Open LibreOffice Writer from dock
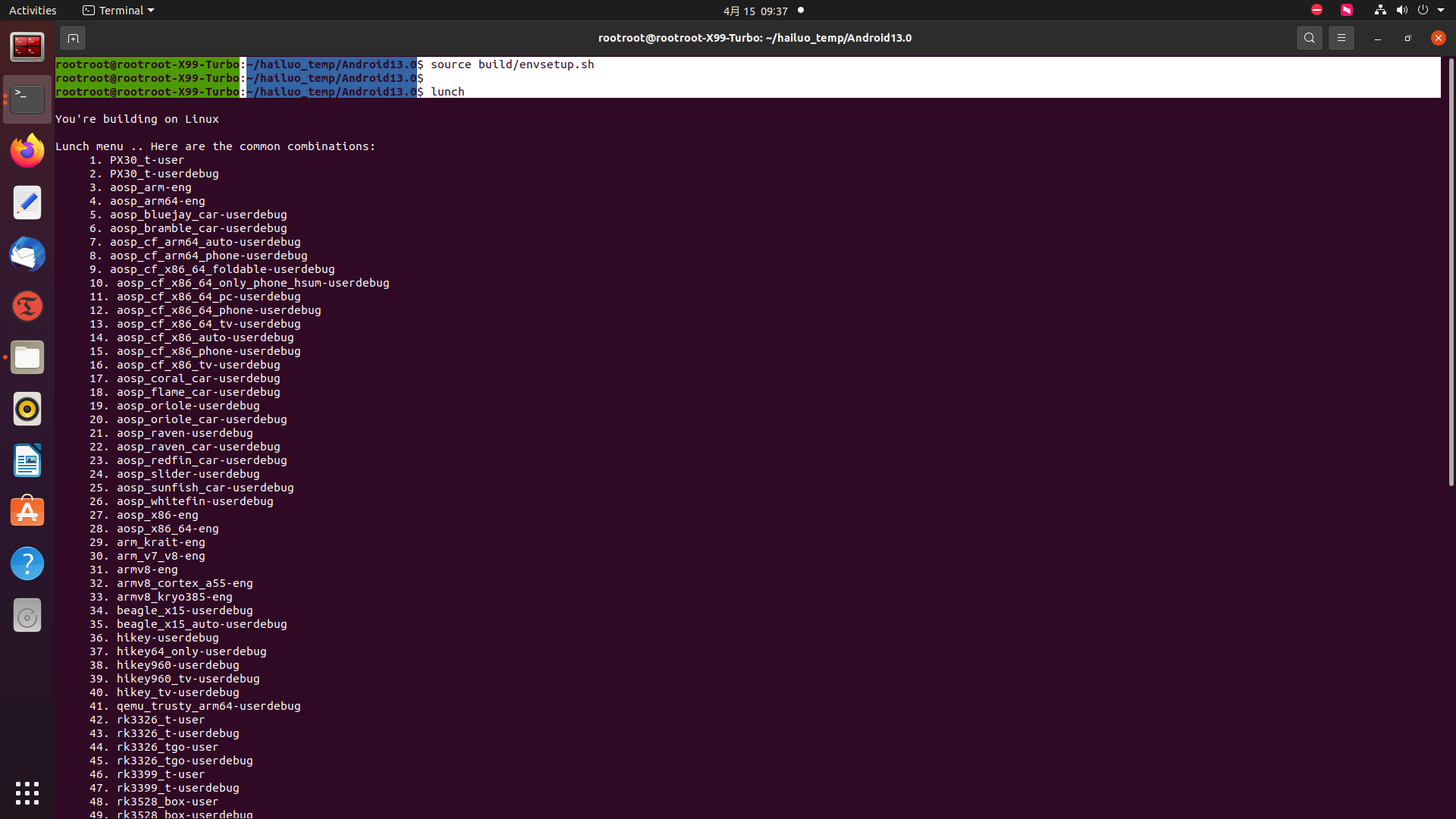The image size is (1456, 819). point(27,460)
